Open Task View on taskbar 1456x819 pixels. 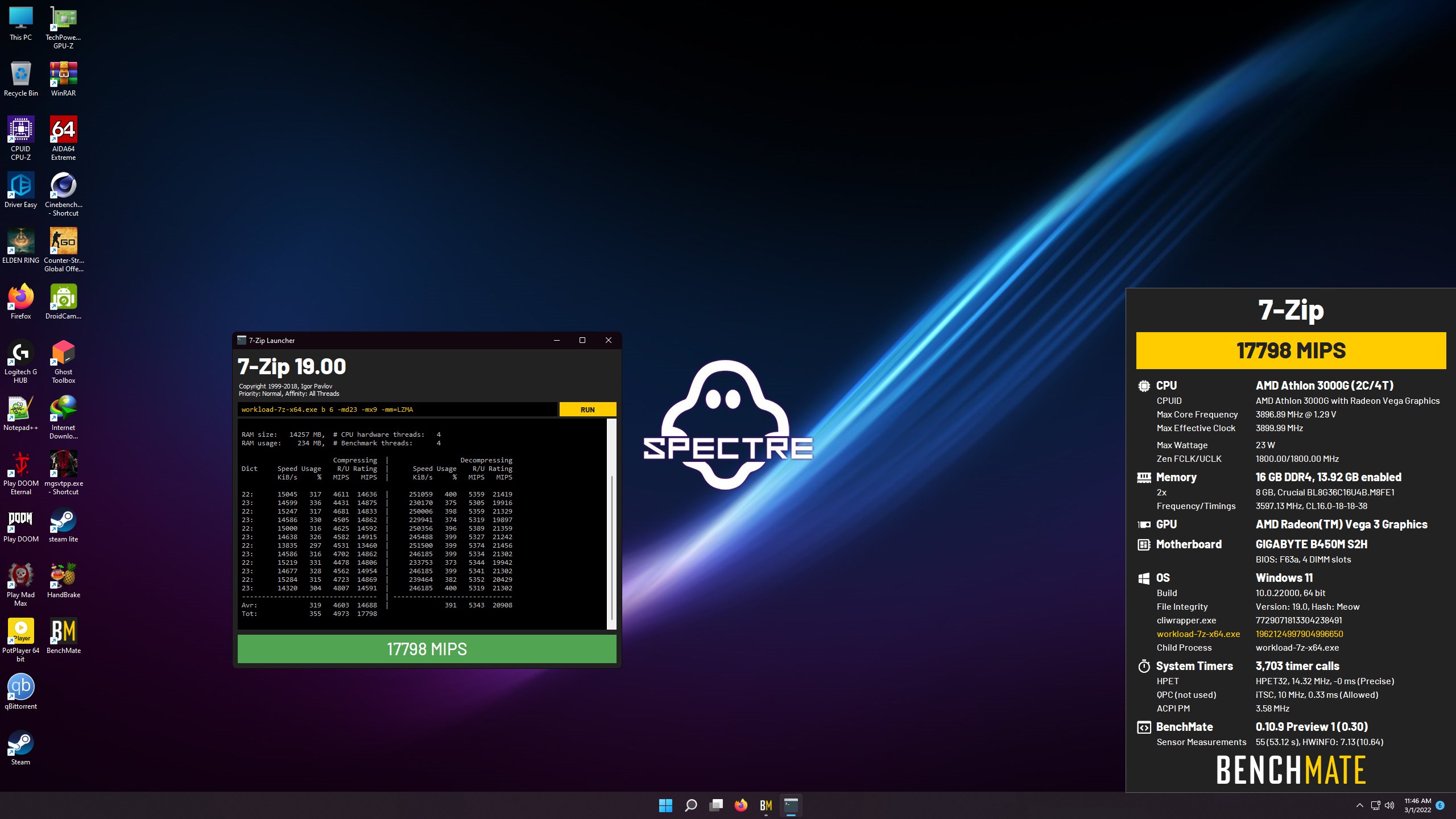click(715, 805)
